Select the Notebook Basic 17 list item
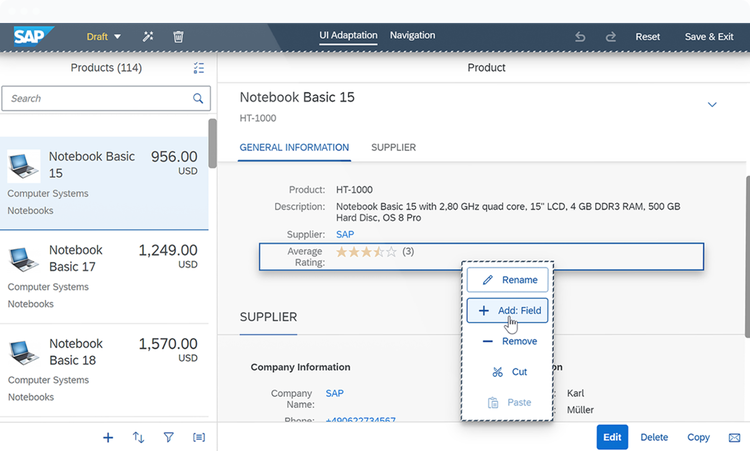 click(x=104, y=276)
